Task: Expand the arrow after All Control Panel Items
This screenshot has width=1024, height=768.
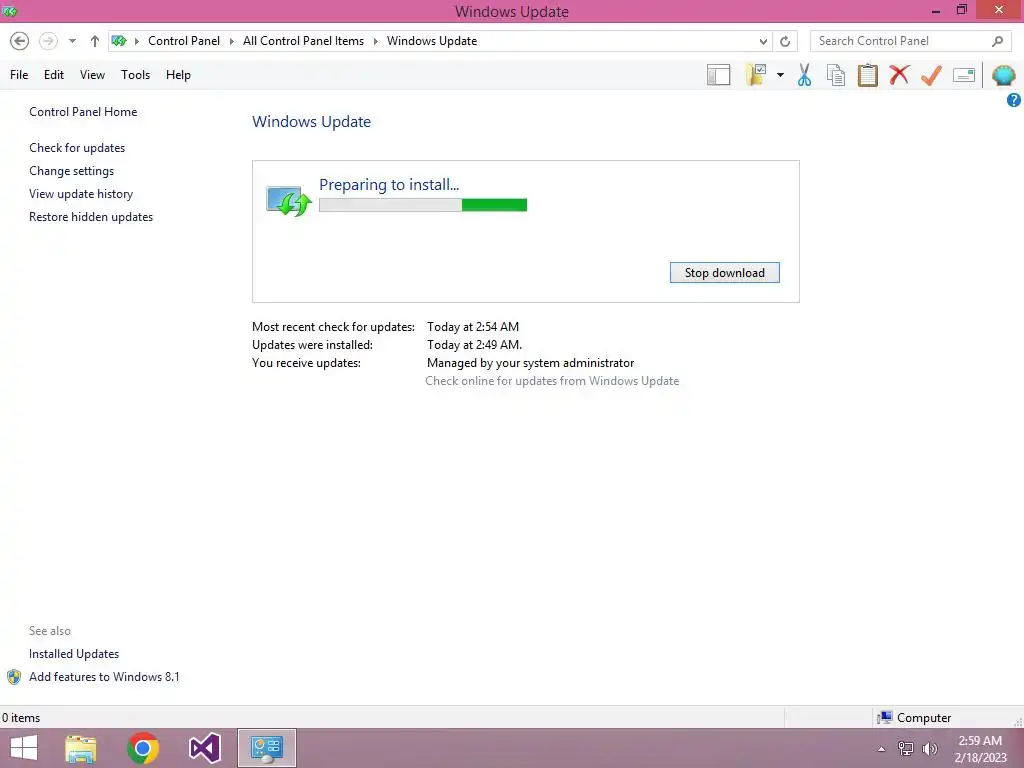Action: click(x=376, y=41)
